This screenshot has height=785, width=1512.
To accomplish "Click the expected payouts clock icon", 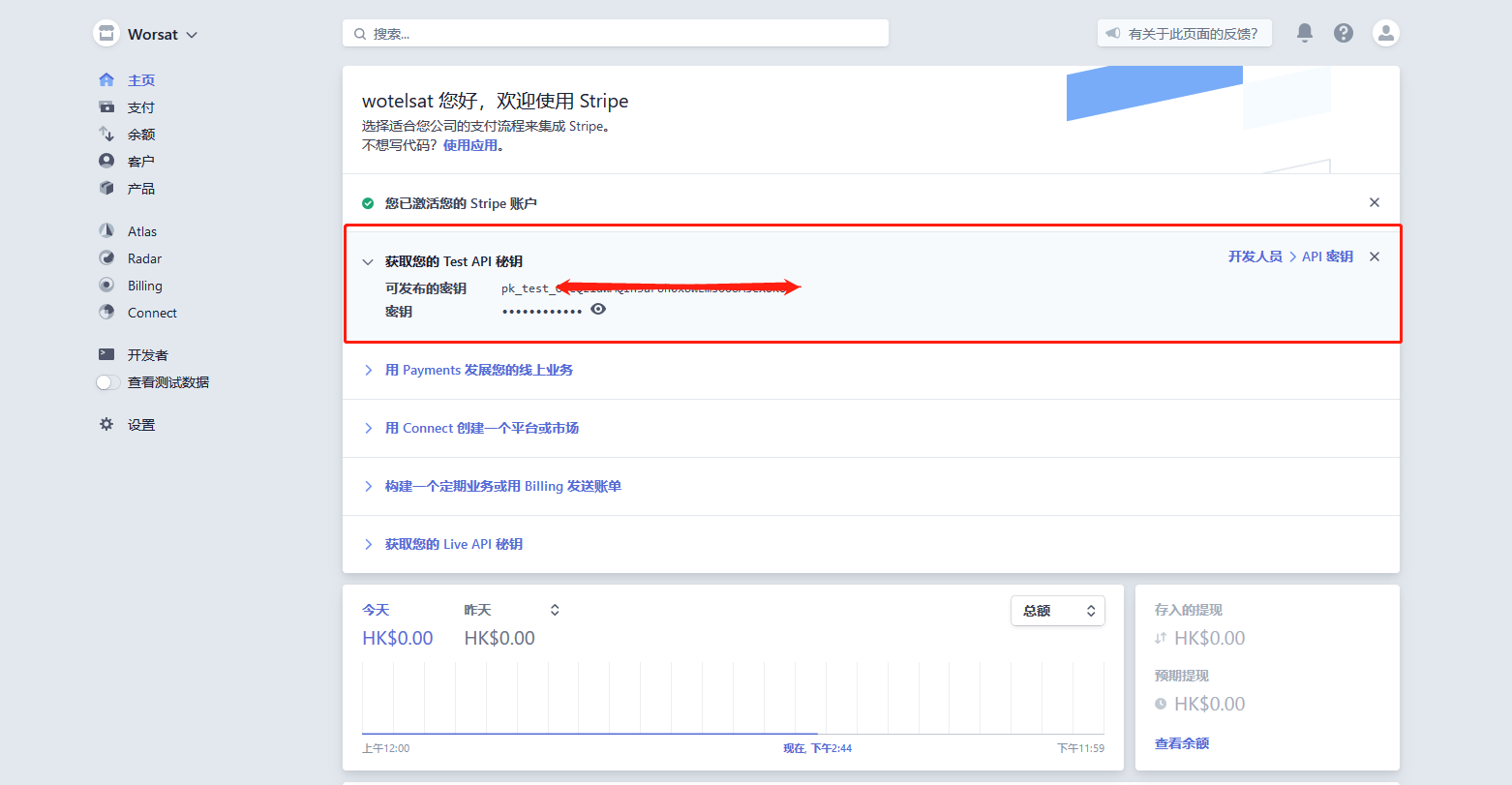I will [x=1161, y=704].
